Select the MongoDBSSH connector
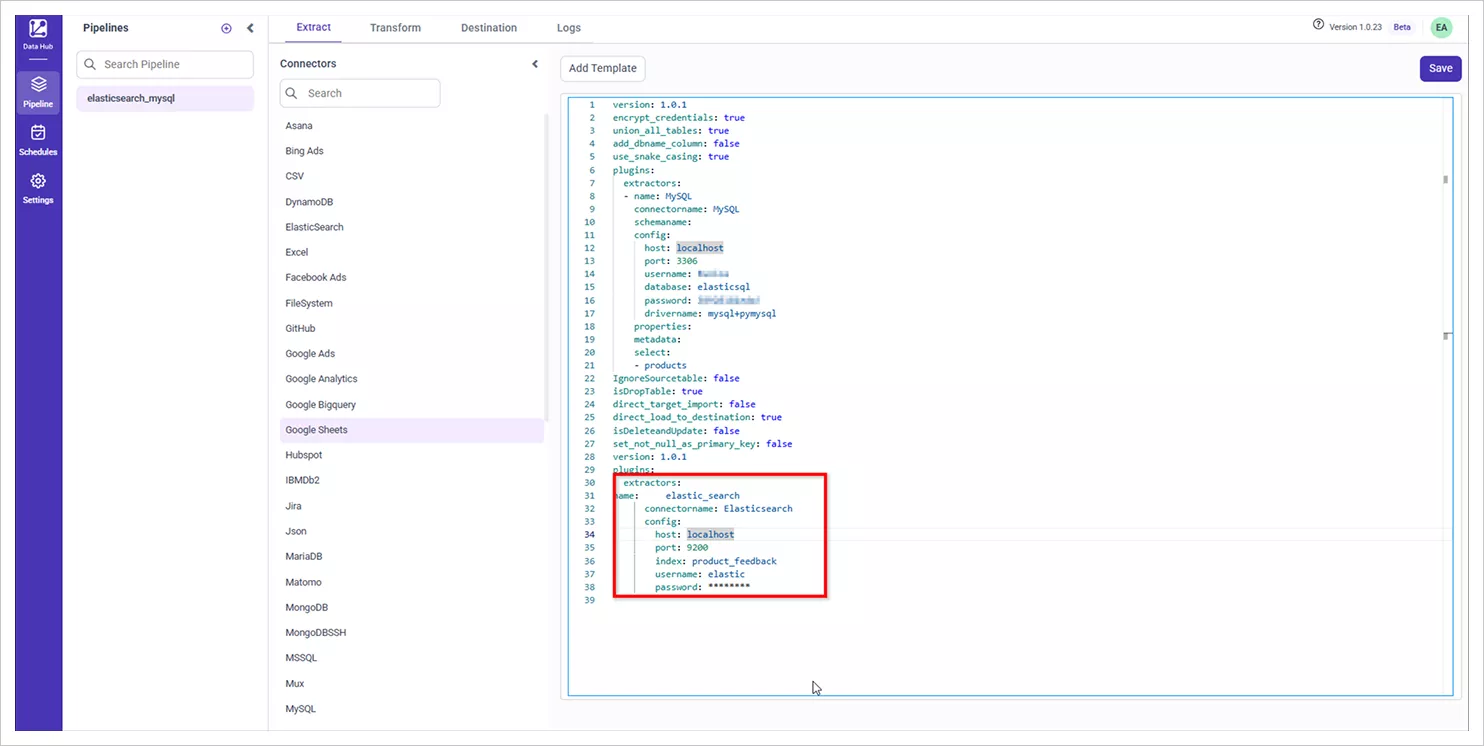This screenshot has width=1484, height=746. 412,632
